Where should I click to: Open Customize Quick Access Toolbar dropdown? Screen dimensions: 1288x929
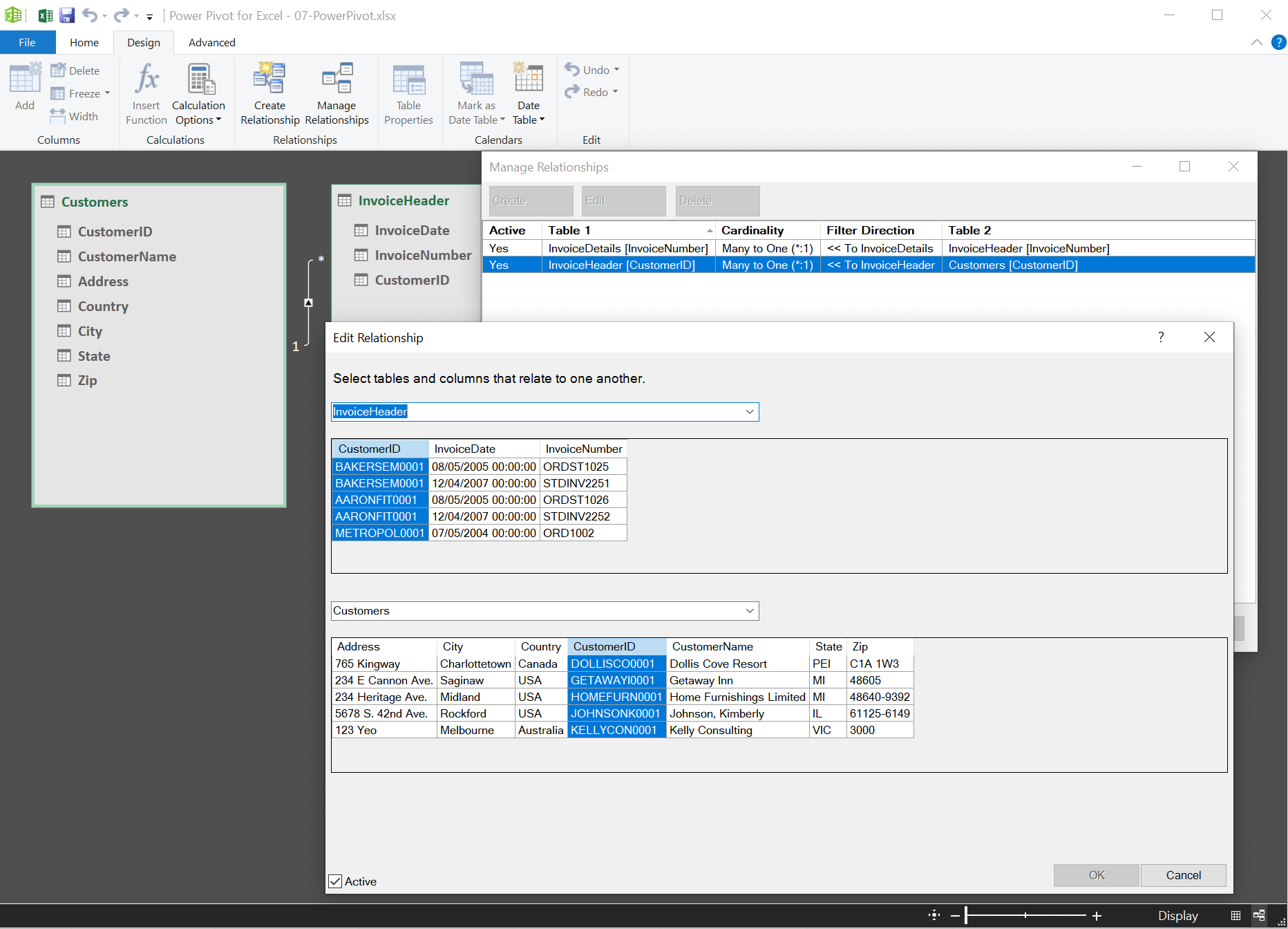pyautogui.click(x=149, y=17)
